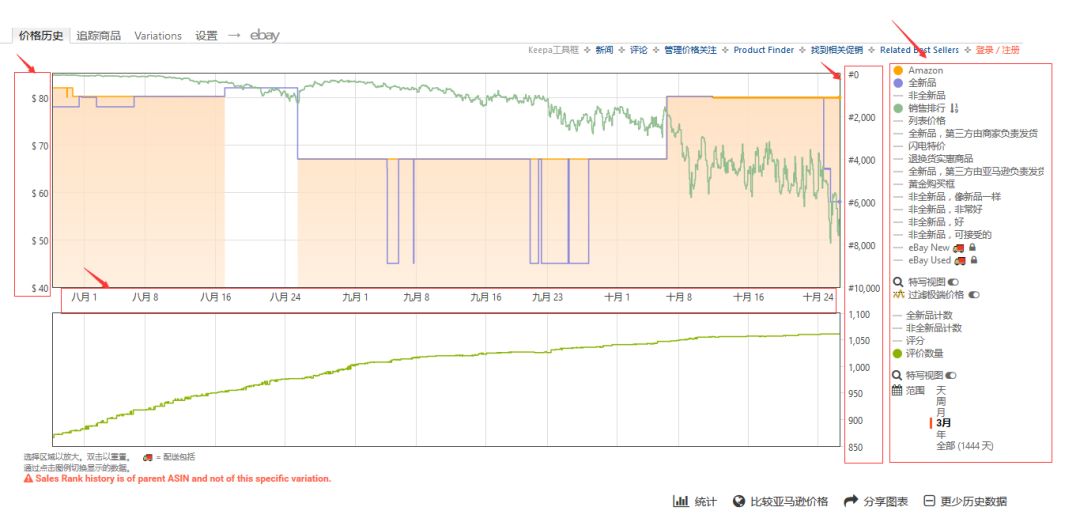The image size is (1080, 526).
Task: Toggle the upper 特写视图 switch
Action: [x=953, y=282]
